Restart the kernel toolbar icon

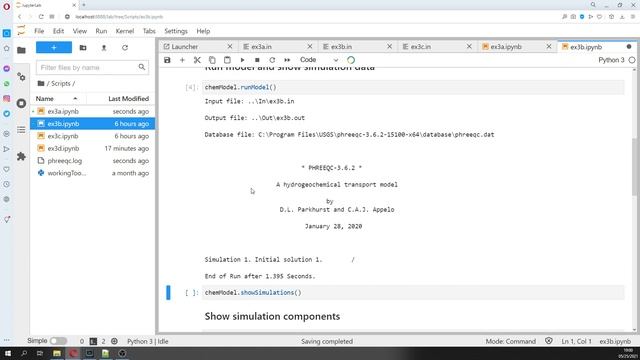point(272,60)
